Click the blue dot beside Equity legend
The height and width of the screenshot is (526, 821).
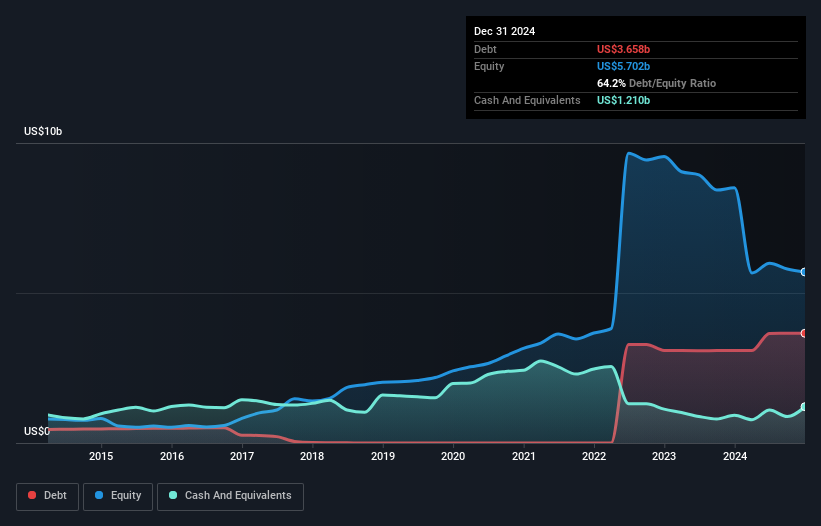coord(100,496)
